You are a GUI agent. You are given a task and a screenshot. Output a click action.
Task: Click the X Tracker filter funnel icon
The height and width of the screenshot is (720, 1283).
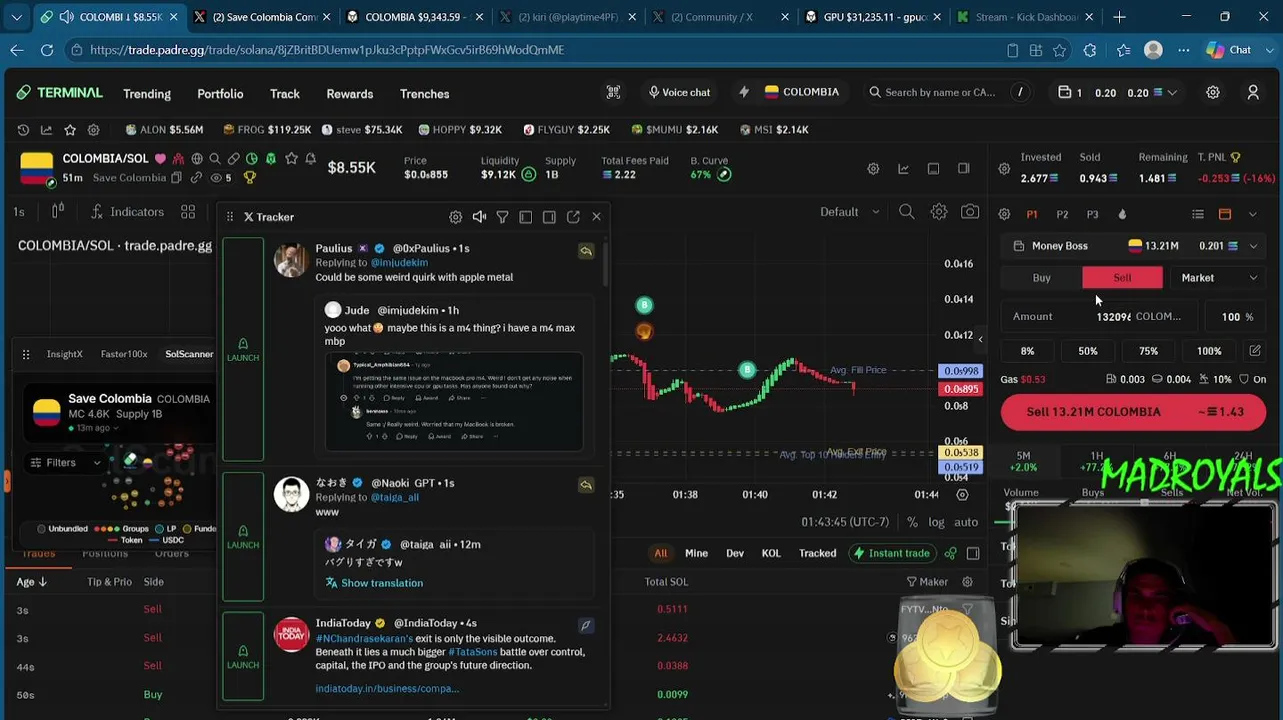(x=502, y=217)
